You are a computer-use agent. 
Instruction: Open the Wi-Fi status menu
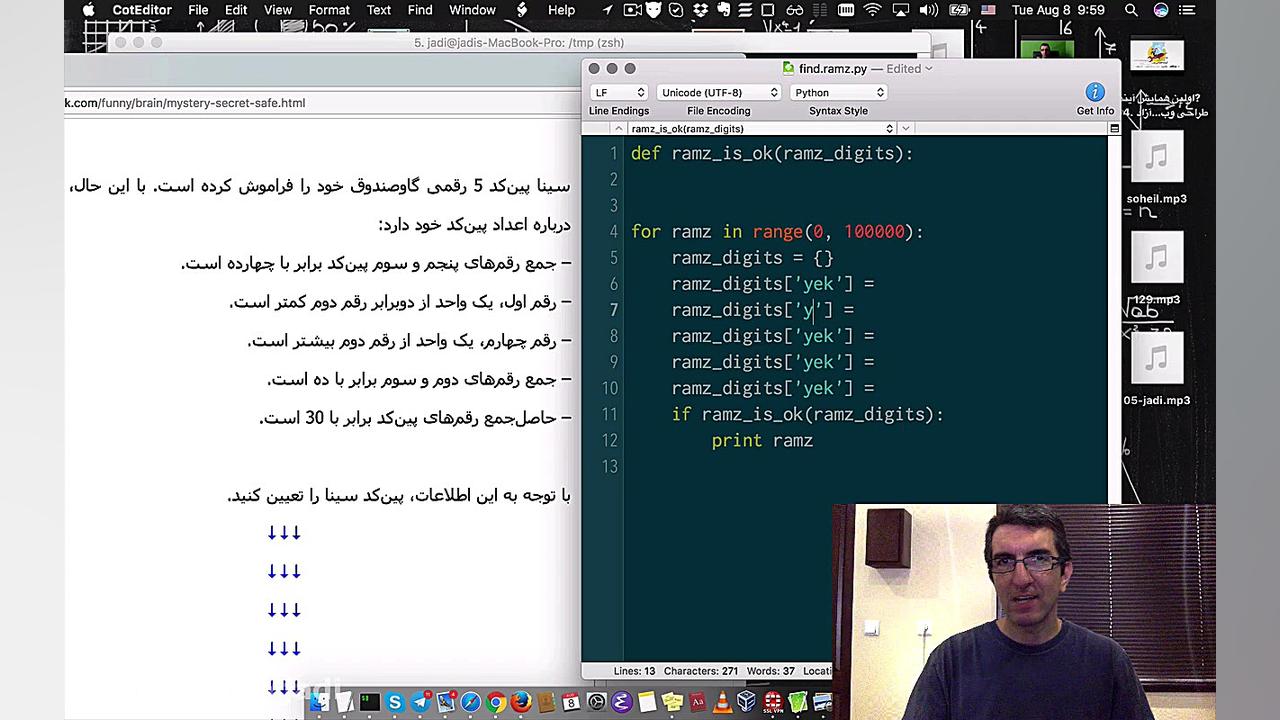pos(872,10)
